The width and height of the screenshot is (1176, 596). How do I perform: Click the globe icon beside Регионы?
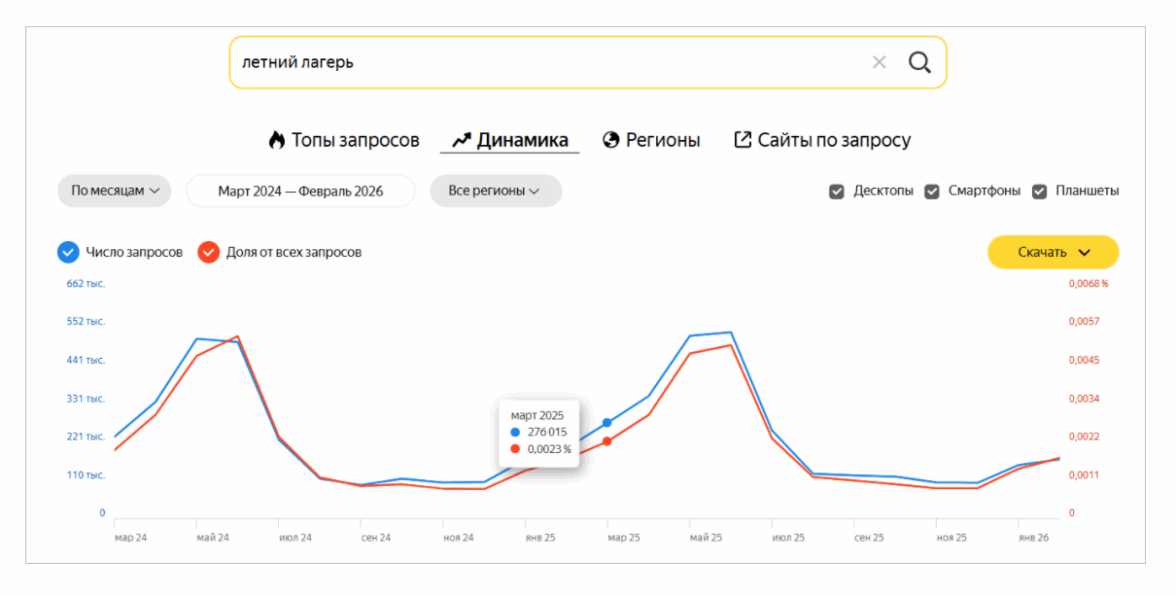coord(612,140)
